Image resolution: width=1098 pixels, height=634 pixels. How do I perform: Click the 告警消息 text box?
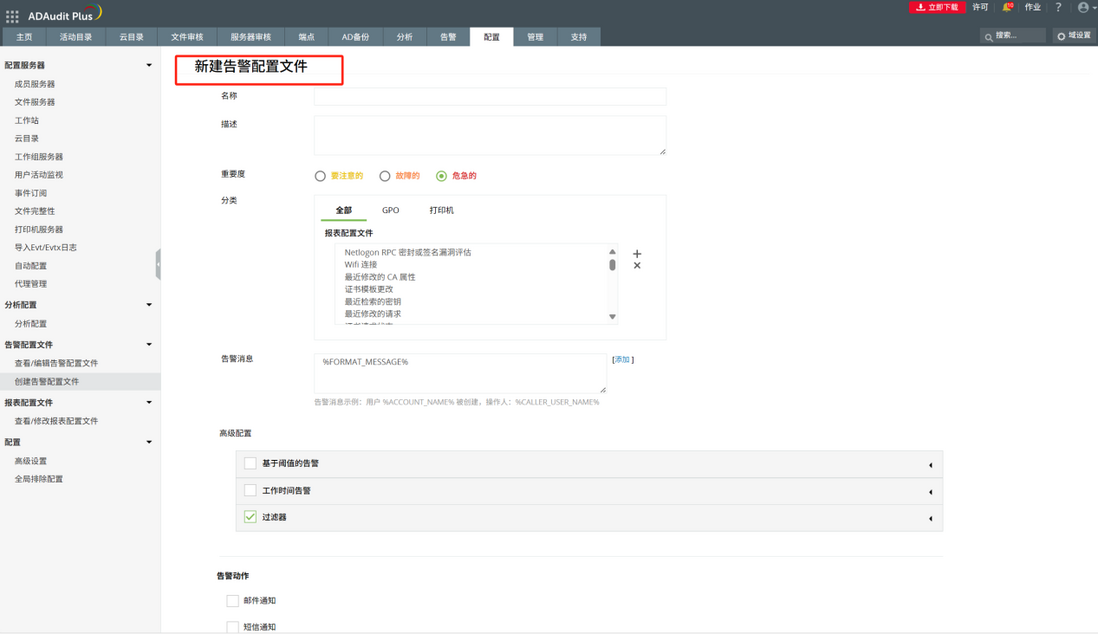click(x=460, y=373)
